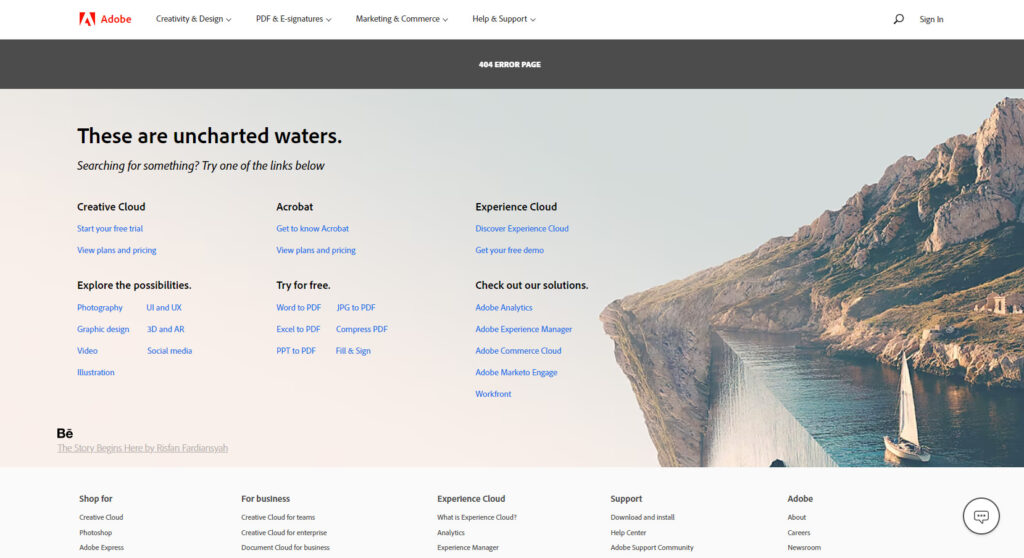Open JPG to PDF link
This screenshot has height=558, width=1024.
(x=356, y=308)
